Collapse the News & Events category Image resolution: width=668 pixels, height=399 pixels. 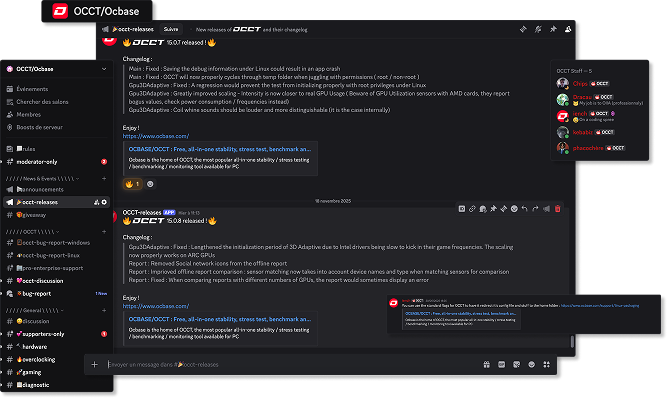43,178
